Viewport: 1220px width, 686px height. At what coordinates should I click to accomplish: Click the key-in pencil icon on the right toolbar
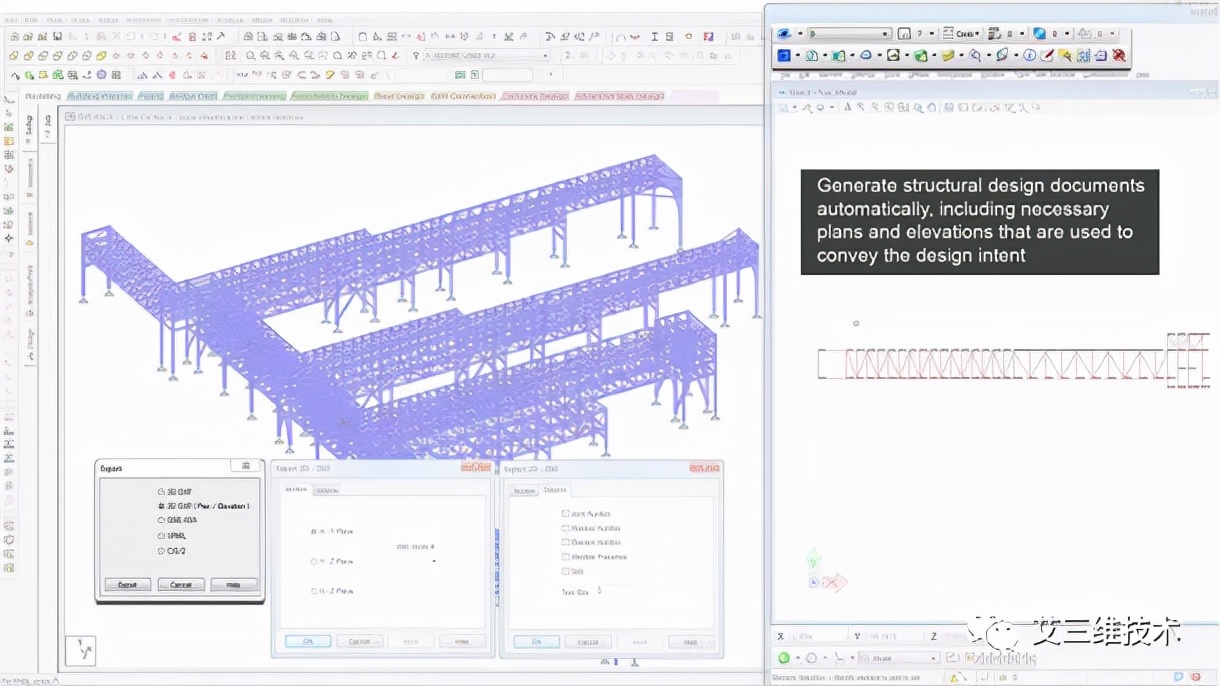coord(1047,55)
